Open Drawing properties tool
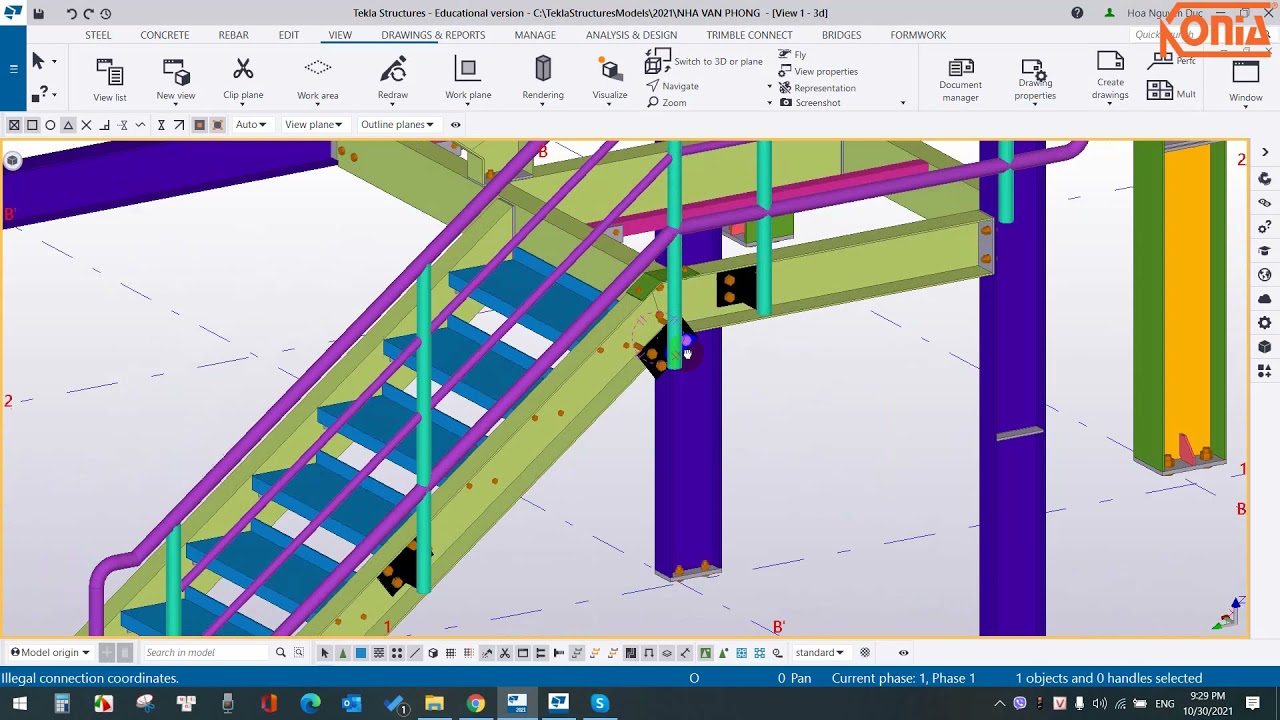1280x720 pixels. coord(1035,79)
